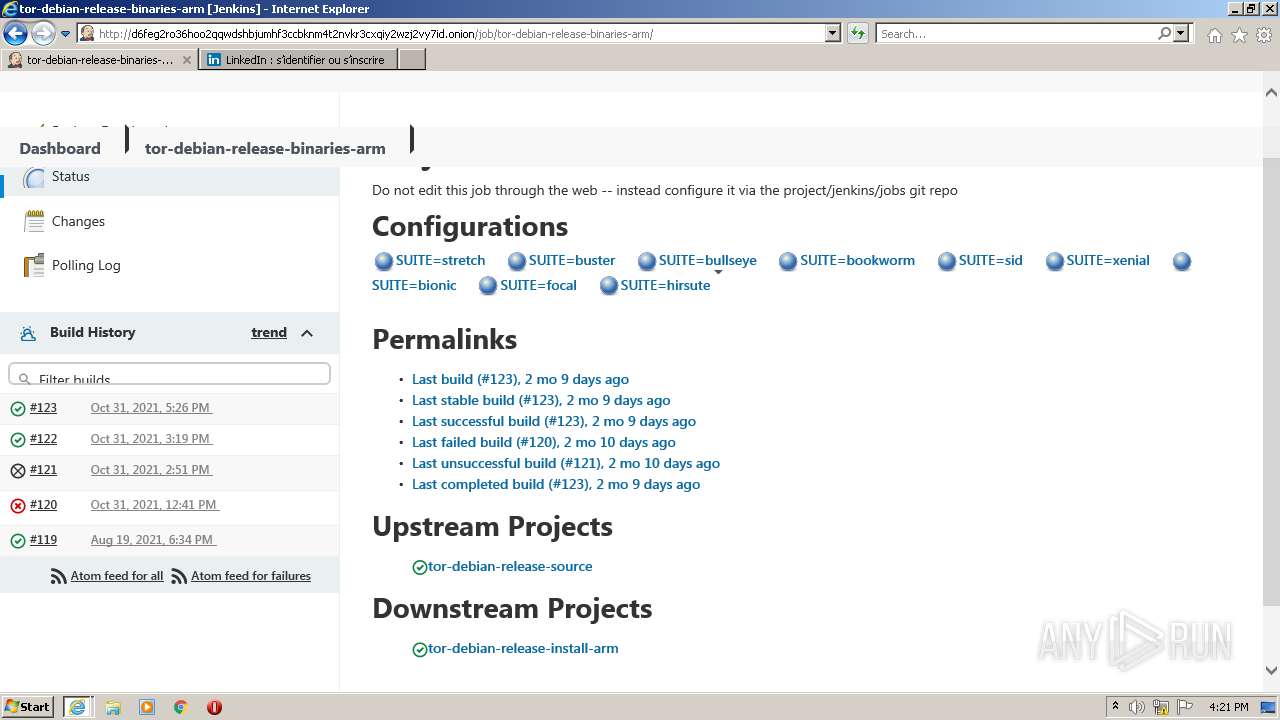The height and width of the screenshot is (720, 1280).
Task: Switch to the tor-debian-release-binaries browser tab
Action: pyautogui.click(x=98, y=60)
